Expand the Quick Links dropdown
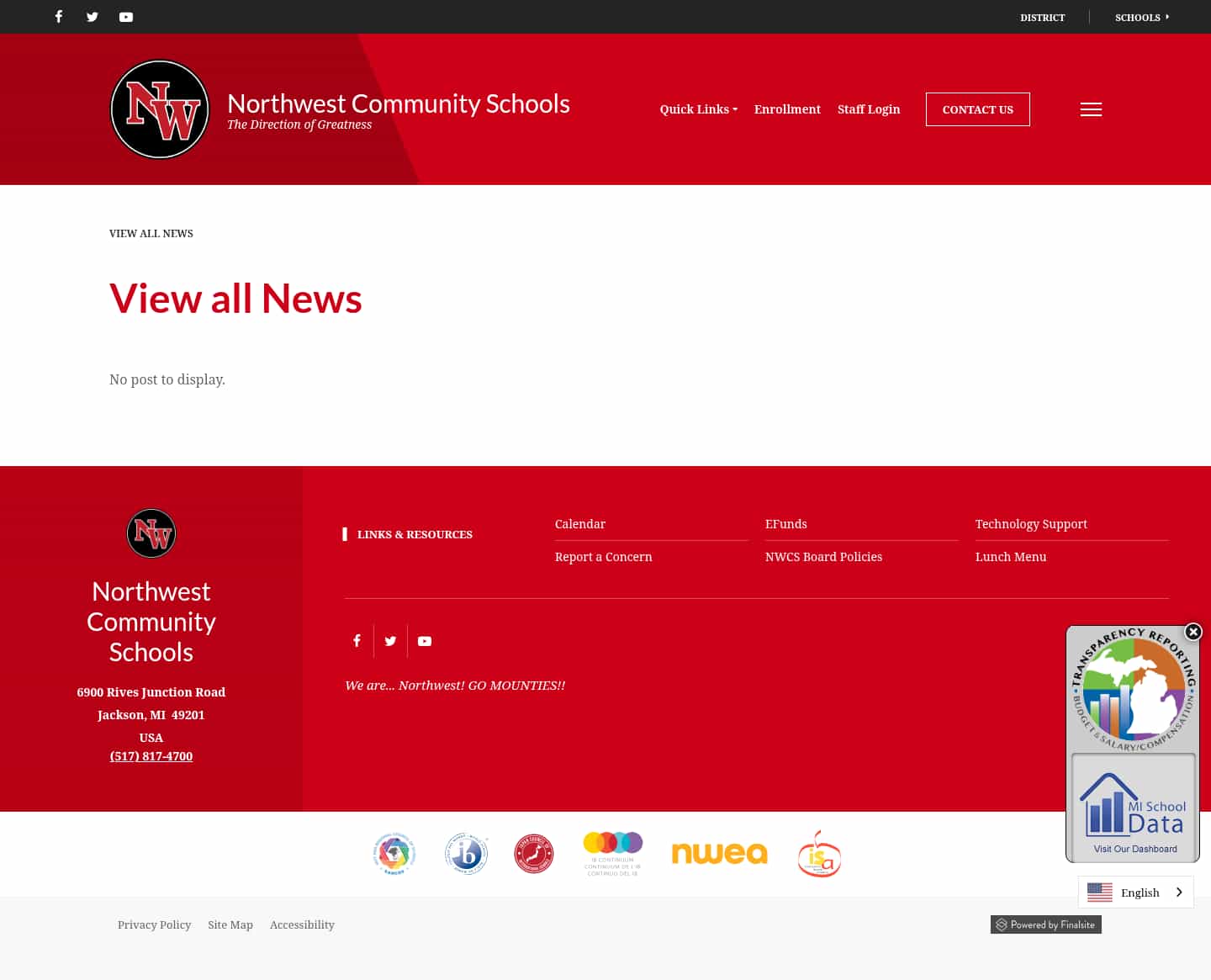1211x980 pixels. 698,109
